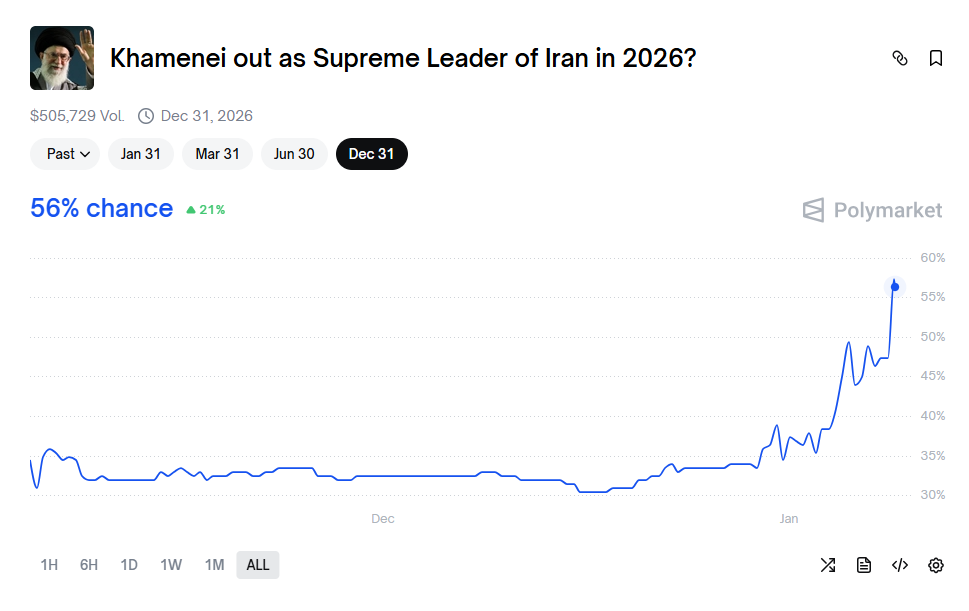Screen dimensions: 969x611
Task: Switch to the Jun 30 tab
Action: click(294, 154)
